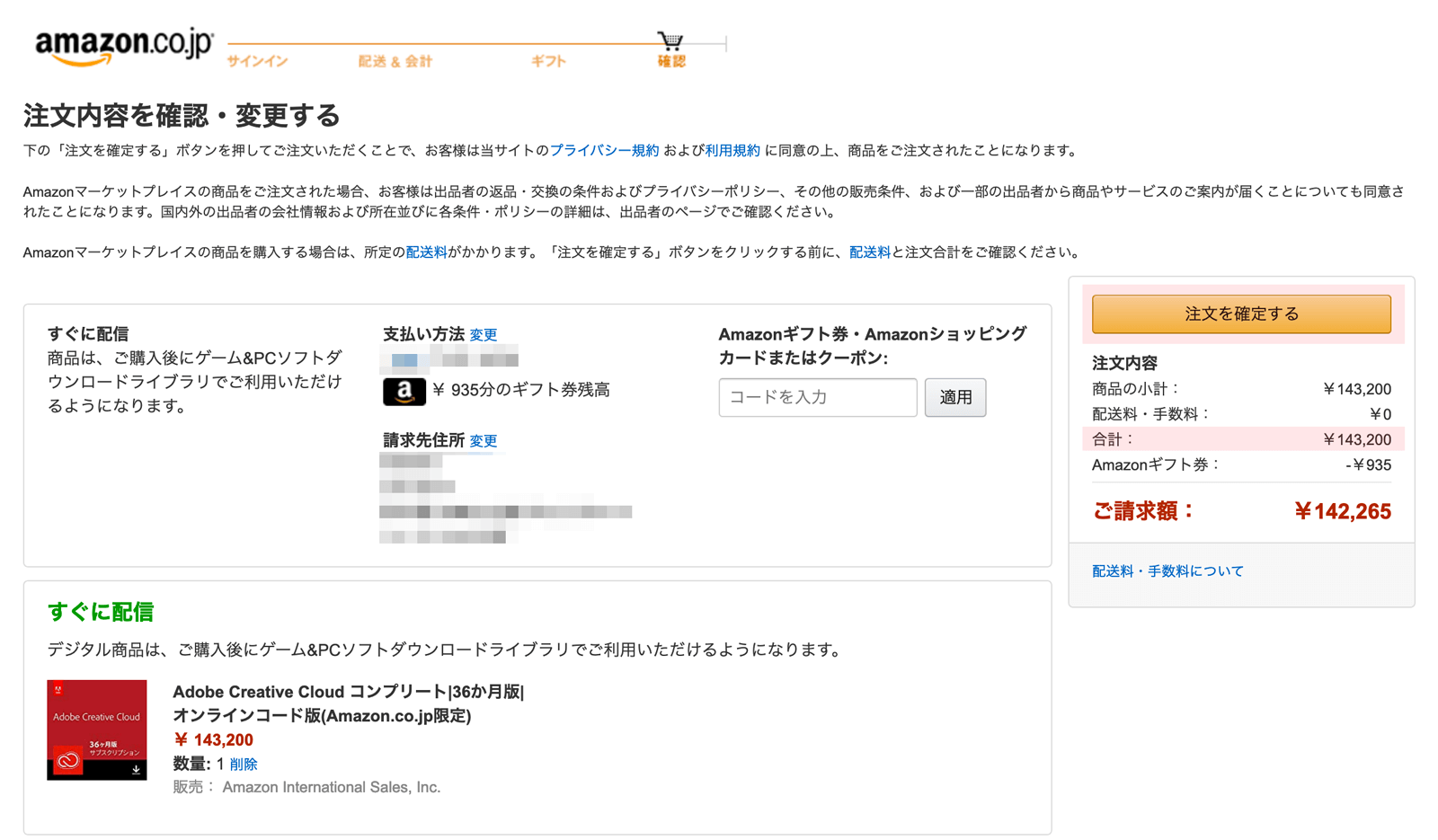The image size is (1438, 840).
Task: Click the ご請求額 ¥142,265 amount
Action: (1241, 511)
